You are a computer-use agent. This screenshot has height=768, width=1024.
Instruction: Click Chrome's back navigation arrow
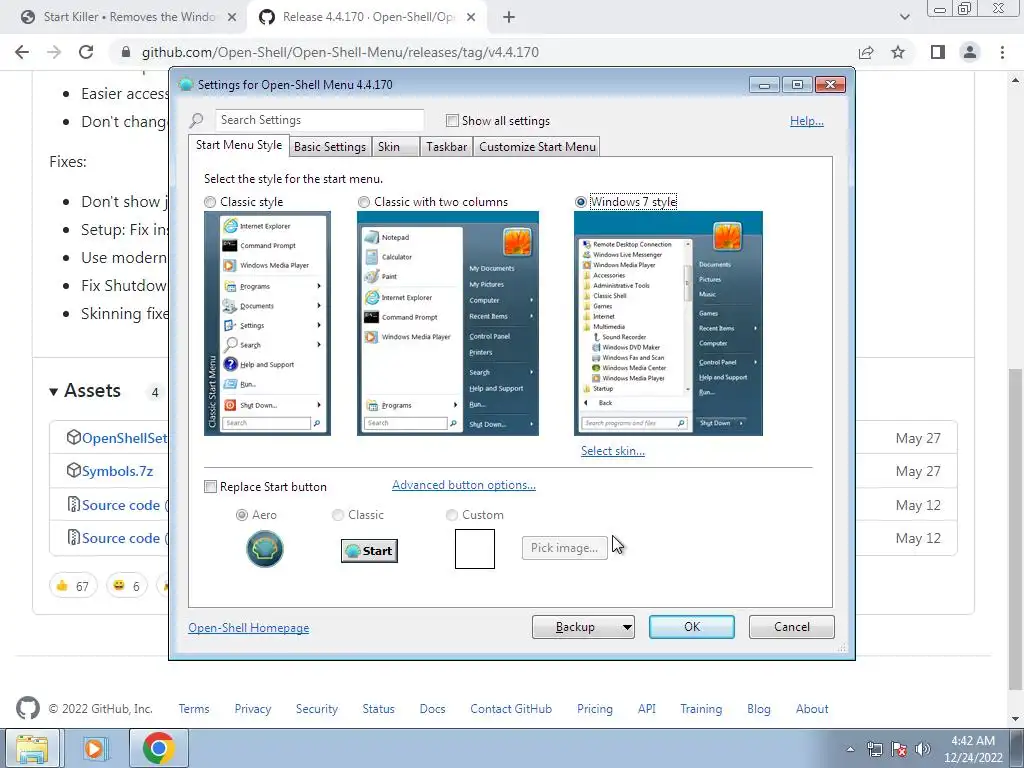22,52
